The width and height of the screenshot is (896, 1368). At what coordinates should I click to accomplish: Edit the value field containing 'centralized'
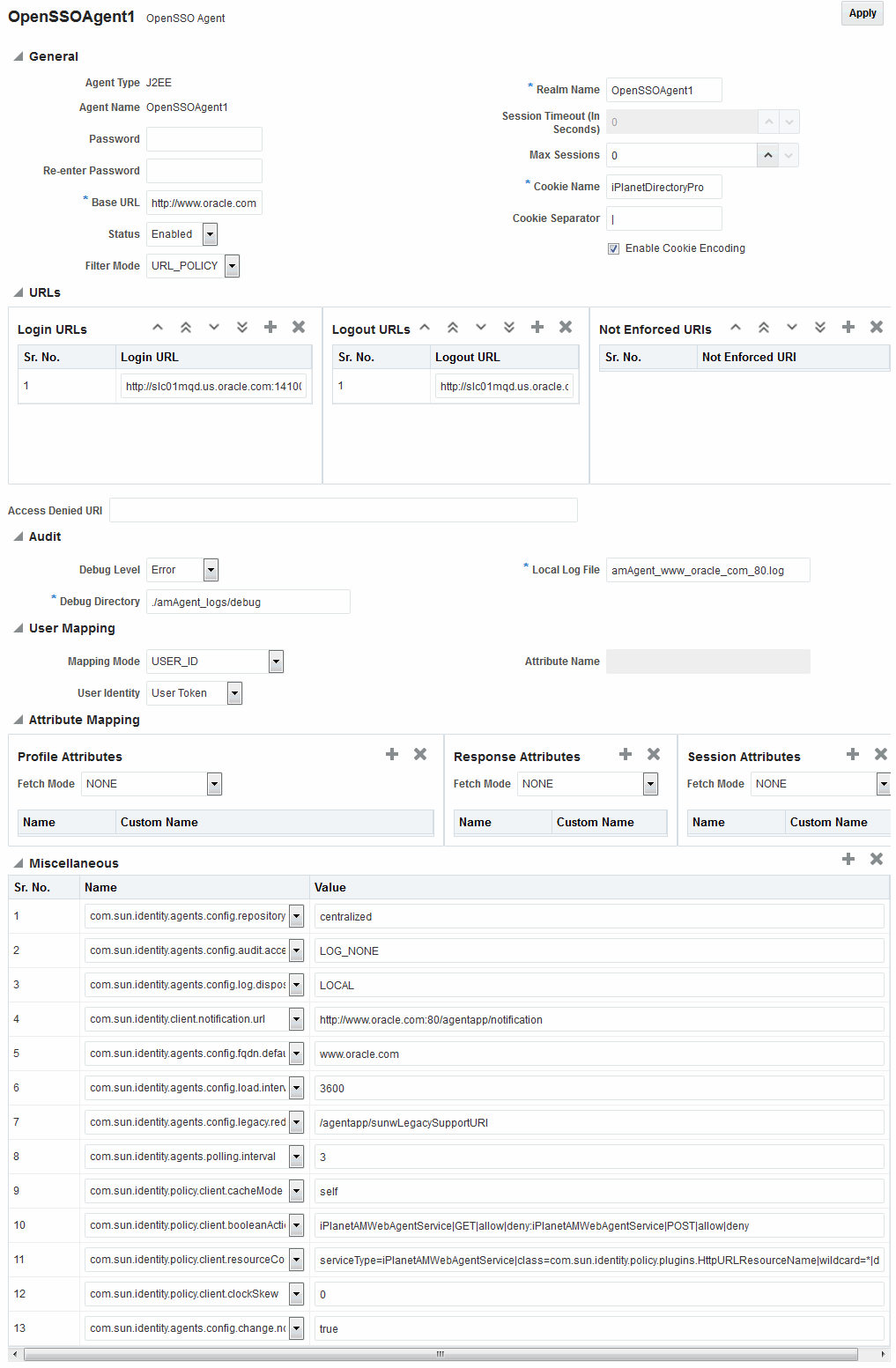point(599,916)
